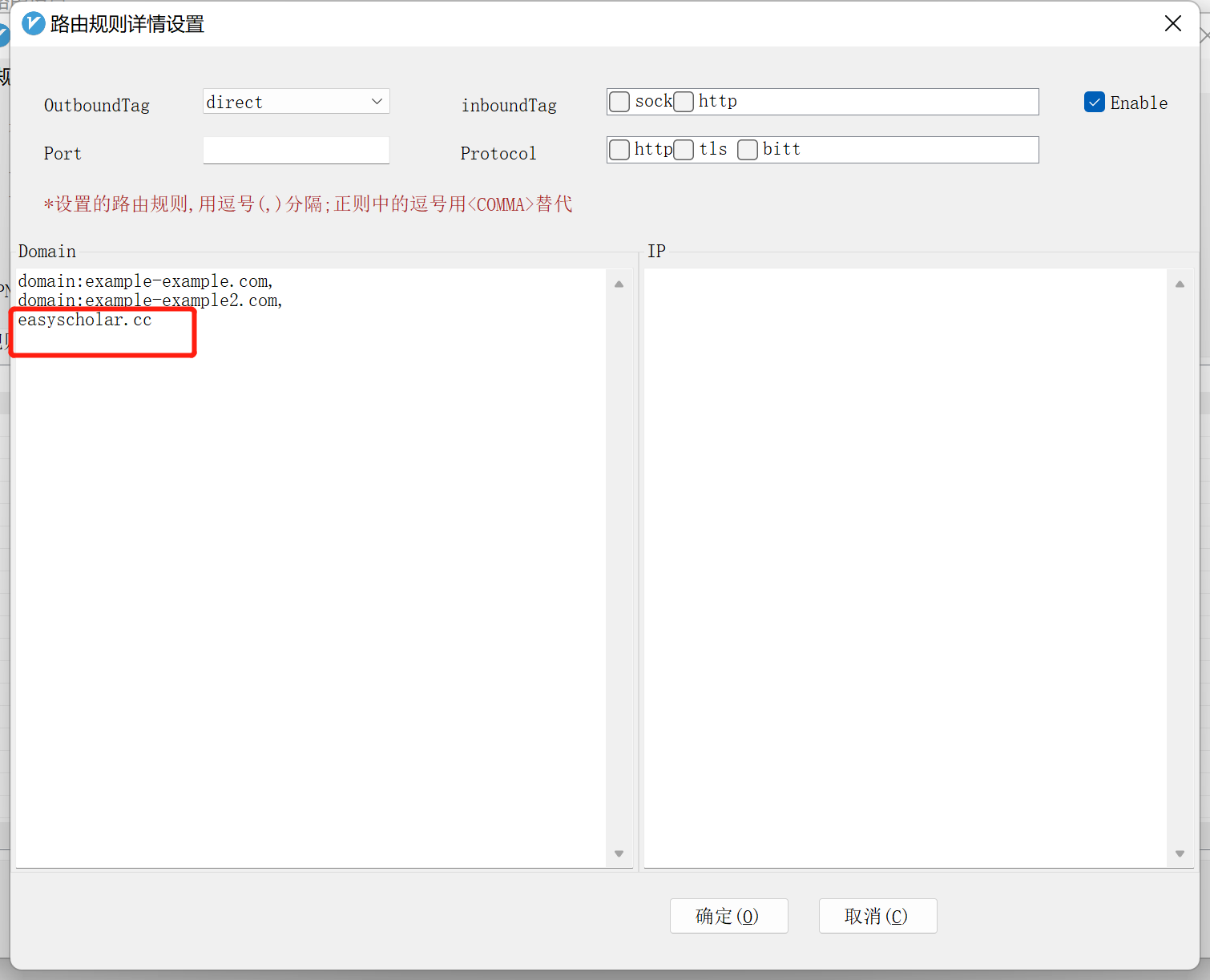The image size is (1210, 980).
Task: Click easyscholar.cc line in Domain box
Action: 85,321
